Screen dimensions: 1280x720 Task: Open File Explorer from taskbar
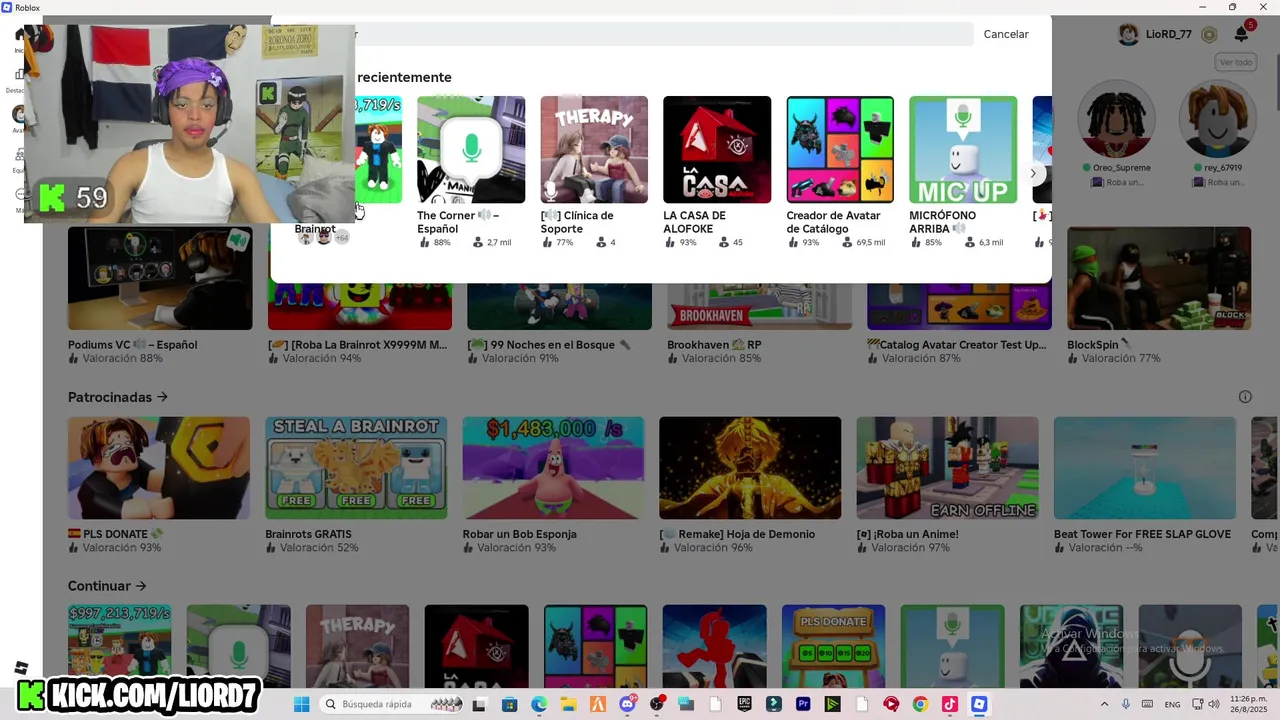point(568,704)
